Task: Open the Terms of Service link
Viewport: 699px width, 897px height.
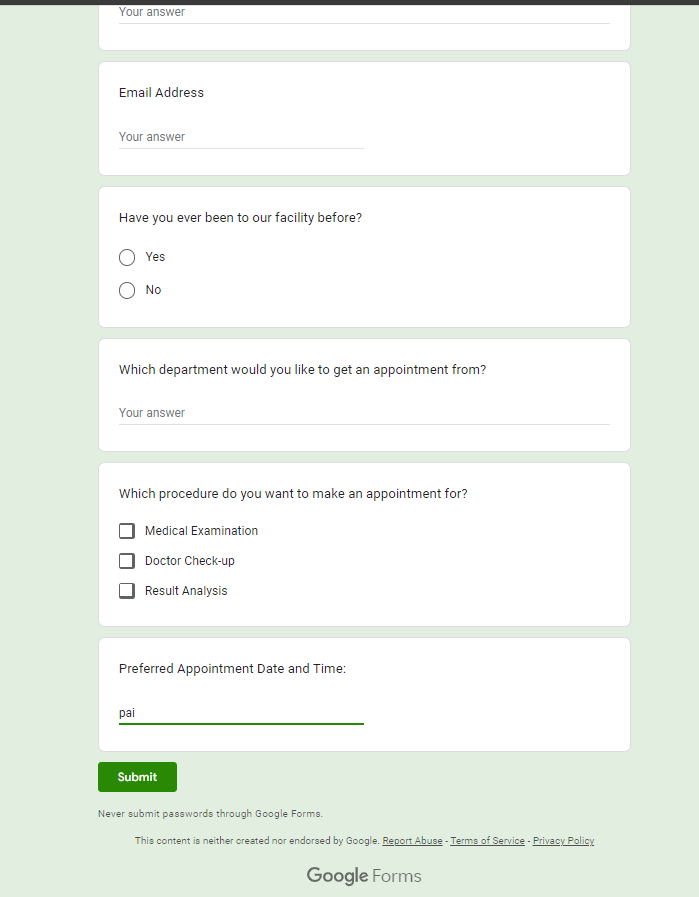Action: [487, 841]
